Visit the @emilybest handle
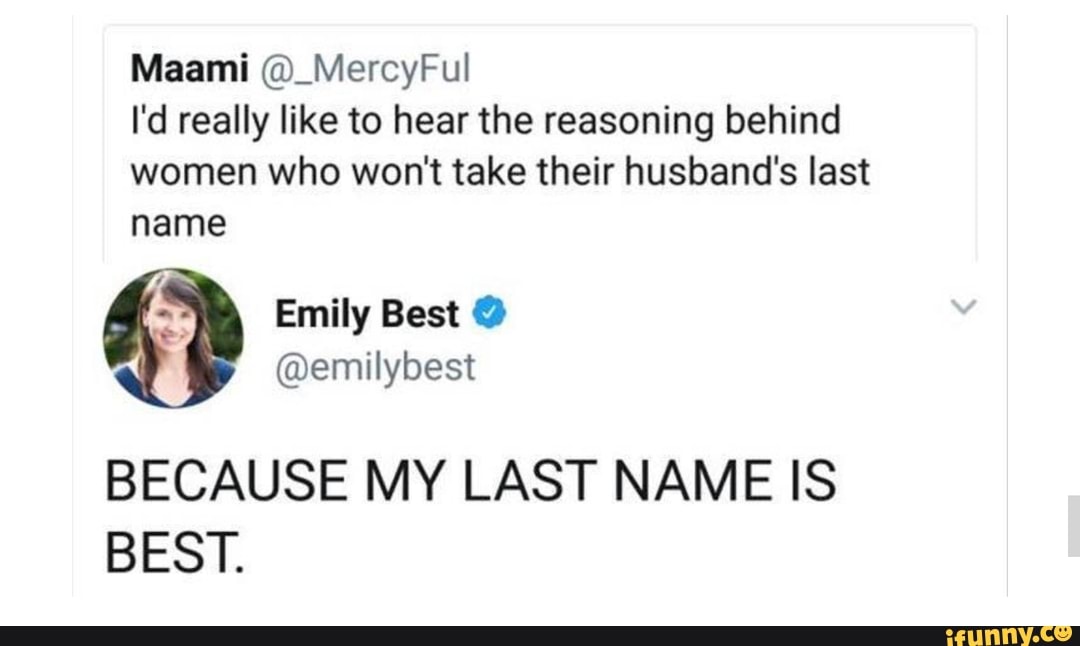The height and width of the screenshot is (646, 1080). pos(375,368)
